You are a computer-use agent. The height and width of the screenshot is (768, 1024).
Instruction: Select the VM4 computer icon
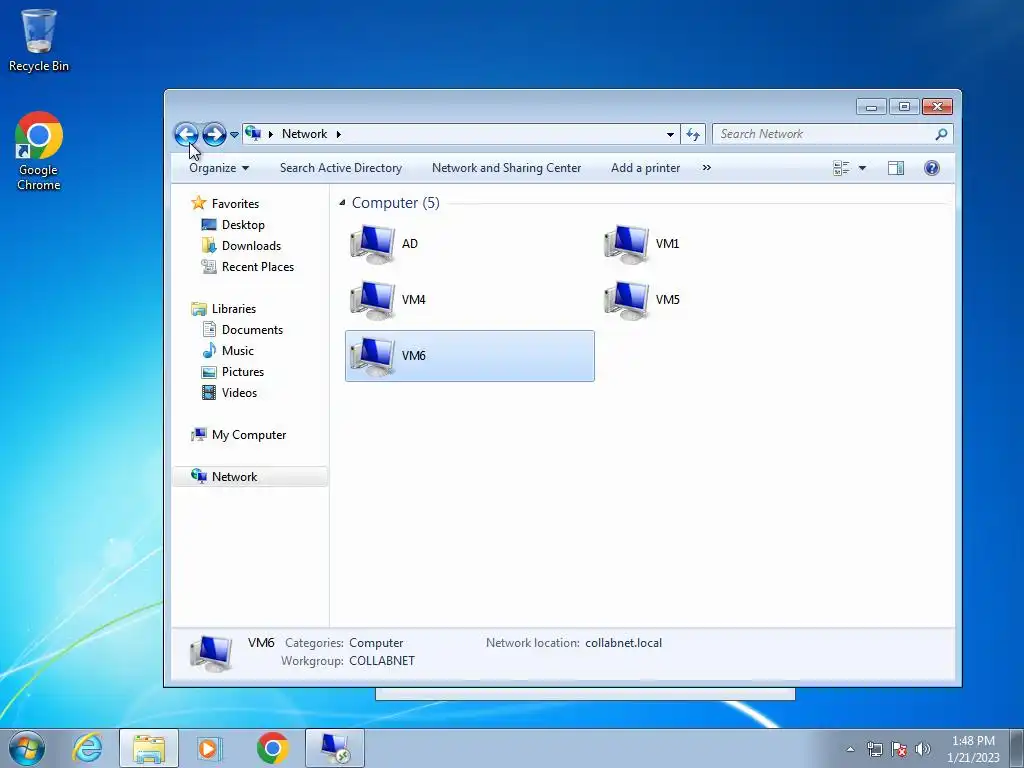(372, 300)
